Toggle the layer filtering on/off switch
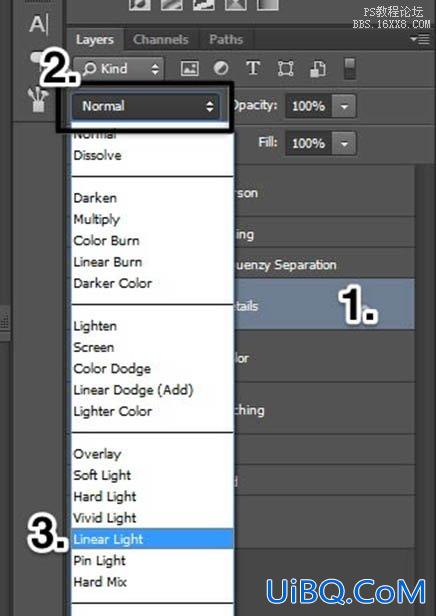Viewport: 436px width, 616px height. 350,68
